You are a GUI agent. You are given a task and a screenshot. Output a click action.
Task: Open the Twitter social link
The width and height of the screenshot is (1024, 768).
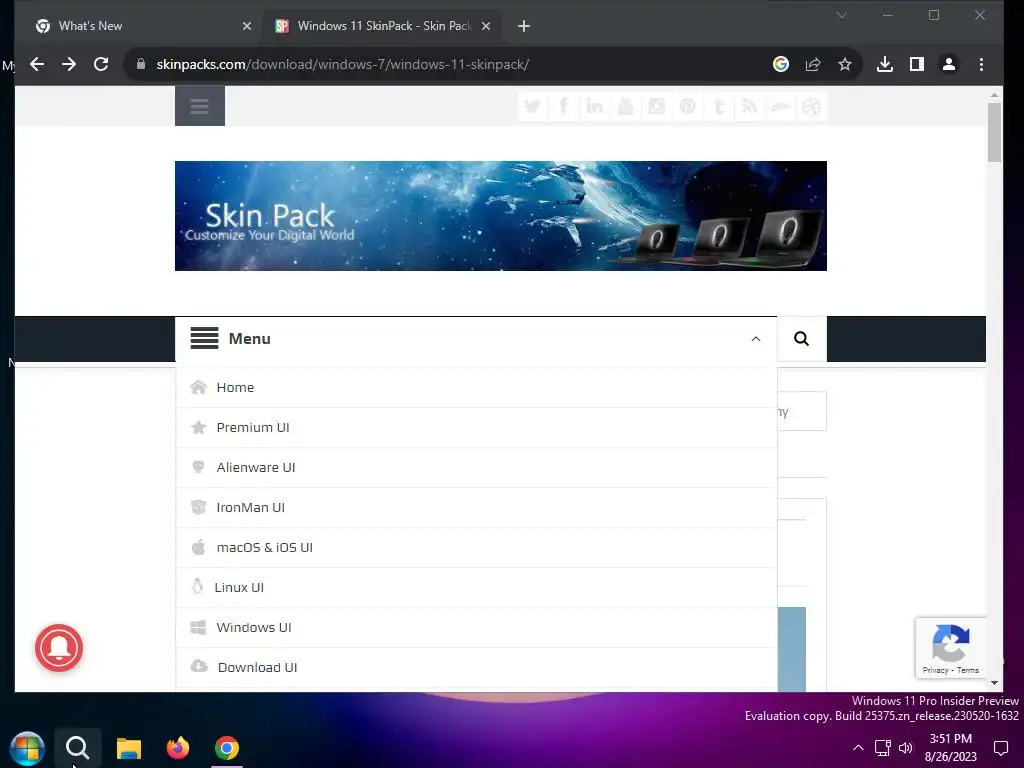532,106
